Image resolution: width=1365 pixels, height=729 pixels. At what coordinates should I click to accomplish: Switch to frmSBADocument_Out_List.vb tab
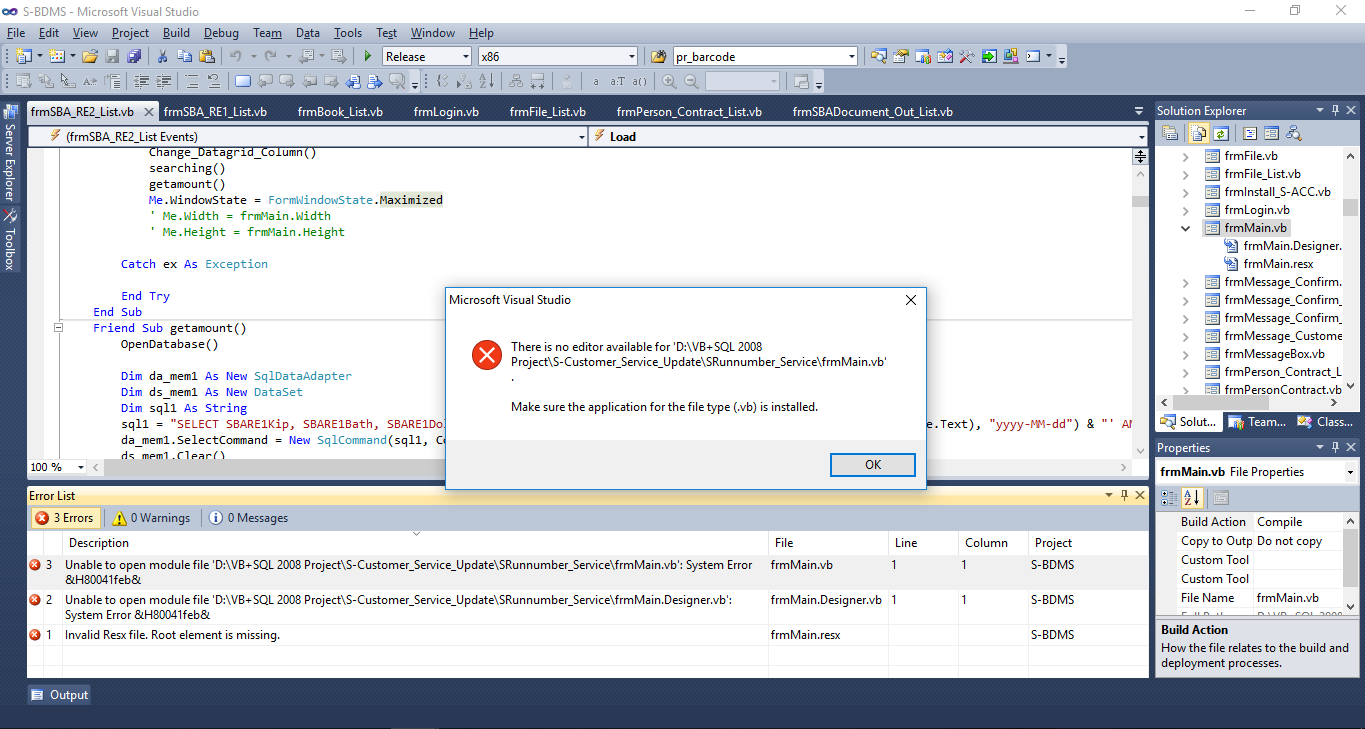pyautogui.click(x=872, y=112)
